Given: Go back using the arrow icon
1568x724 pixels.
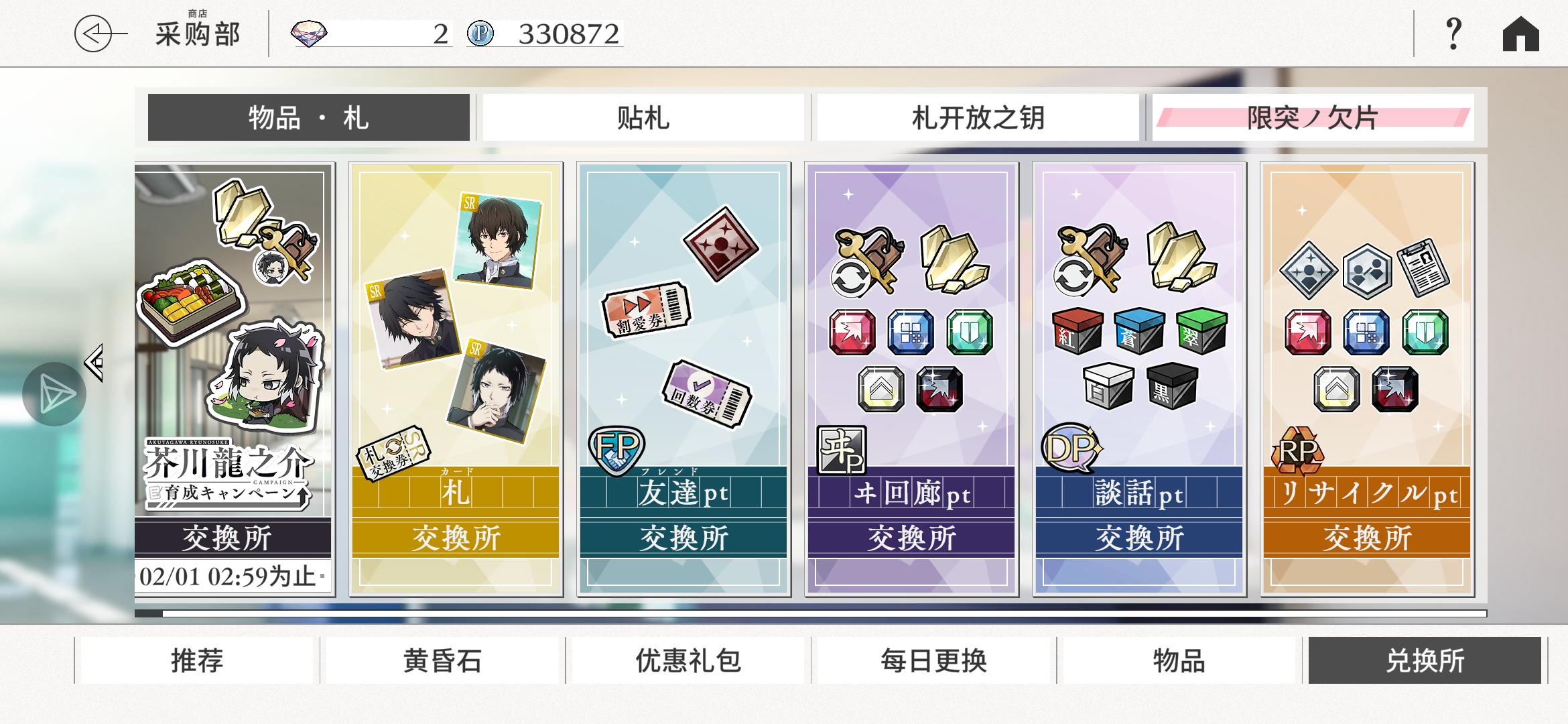Looking at the screenshot, I should tap(101, 34).
